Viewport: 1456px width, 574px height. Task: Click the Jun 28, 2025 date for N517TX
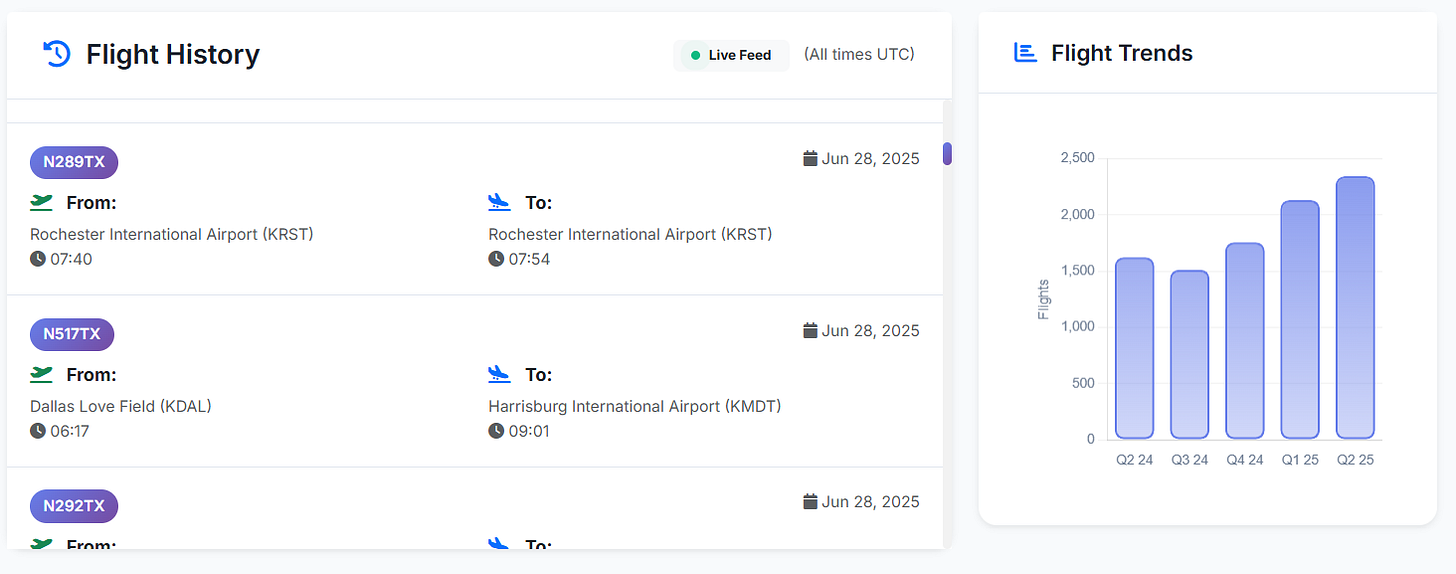click(x=871, y=330)
